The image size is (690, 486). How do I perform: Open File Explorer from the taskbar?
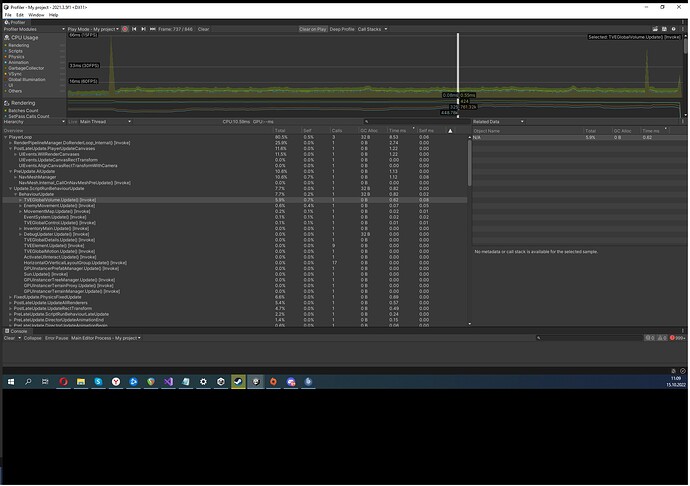(81, 382)
